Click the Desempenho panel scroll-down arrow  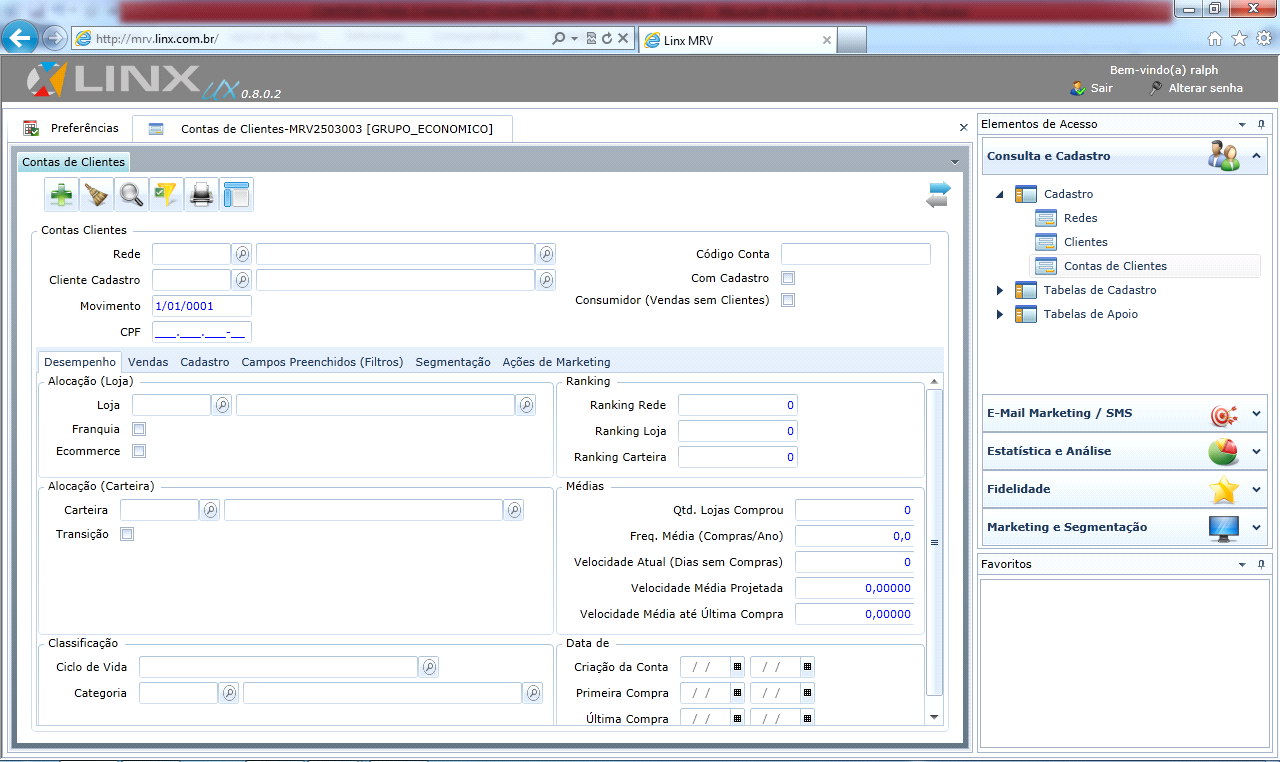tap(934, 717)
